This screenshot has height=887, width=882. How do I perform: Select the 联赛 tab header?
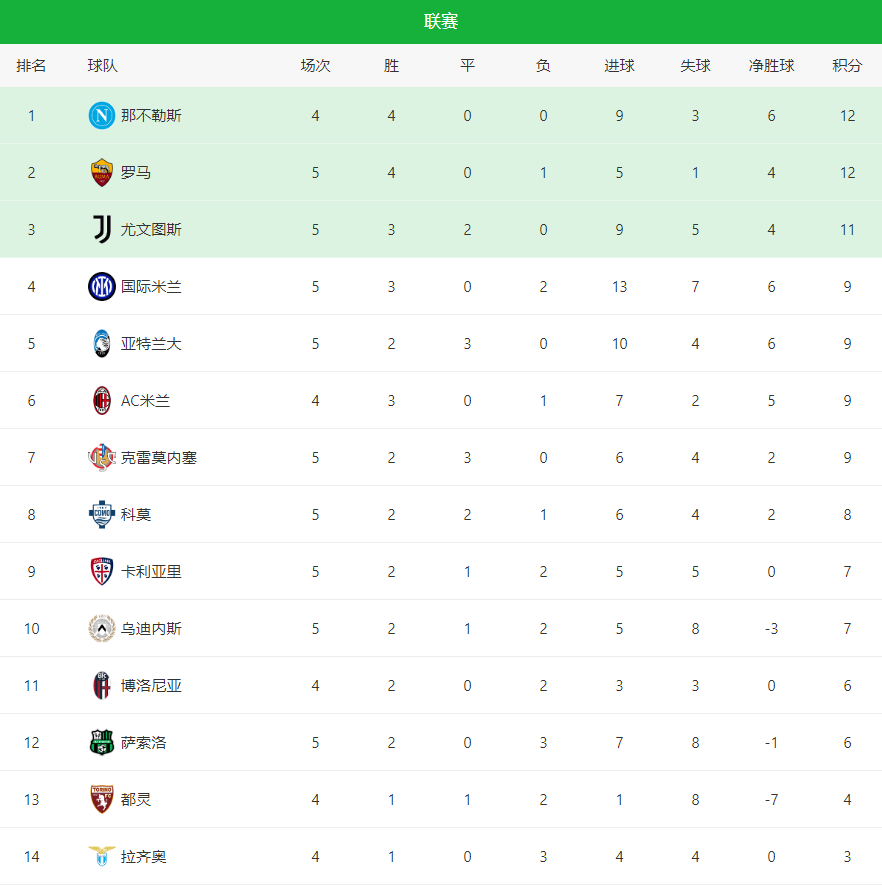[441, 22]
